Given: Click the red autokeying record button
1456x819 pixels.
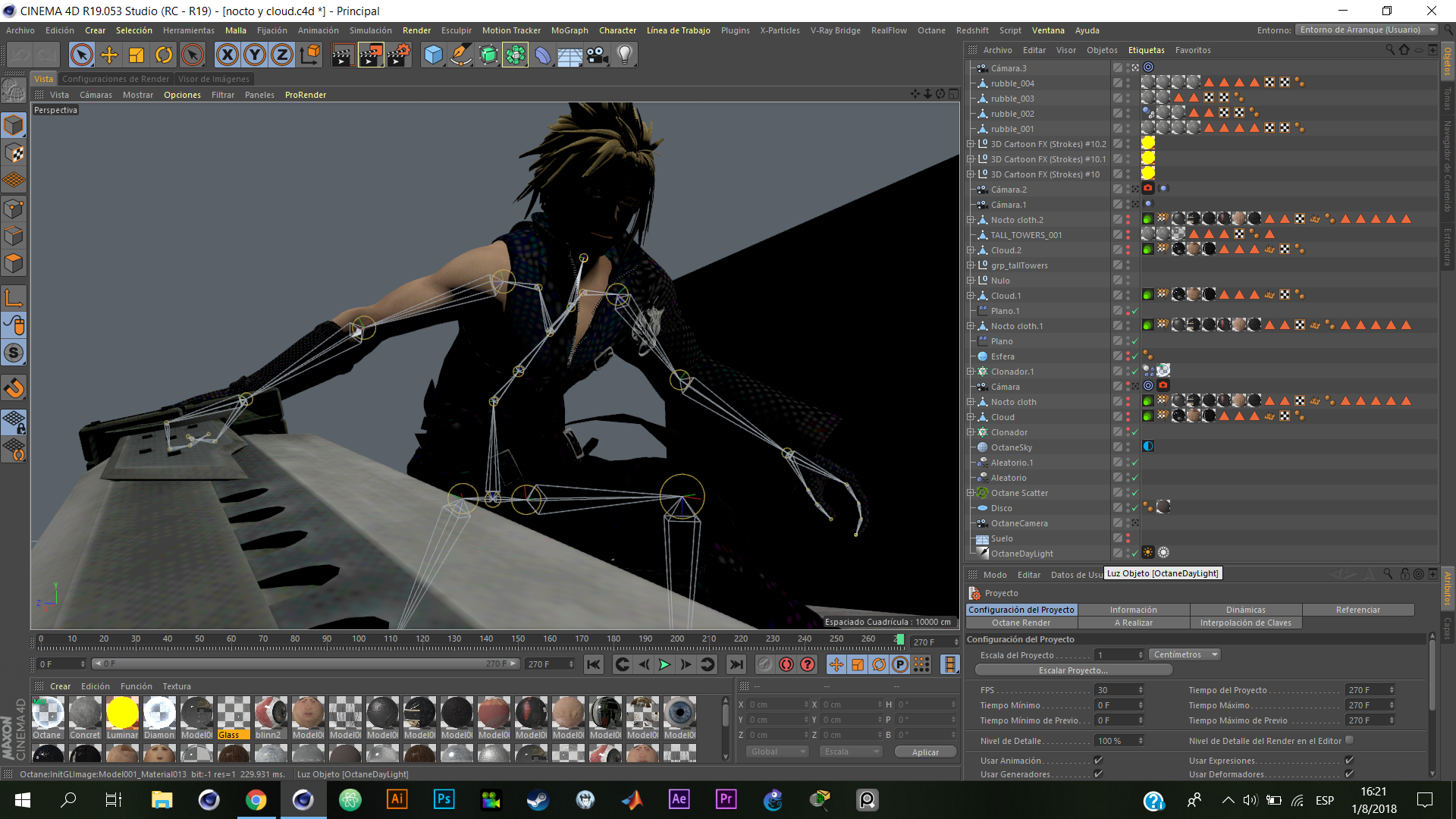Looking at the screenshot, I should point(786,665).
